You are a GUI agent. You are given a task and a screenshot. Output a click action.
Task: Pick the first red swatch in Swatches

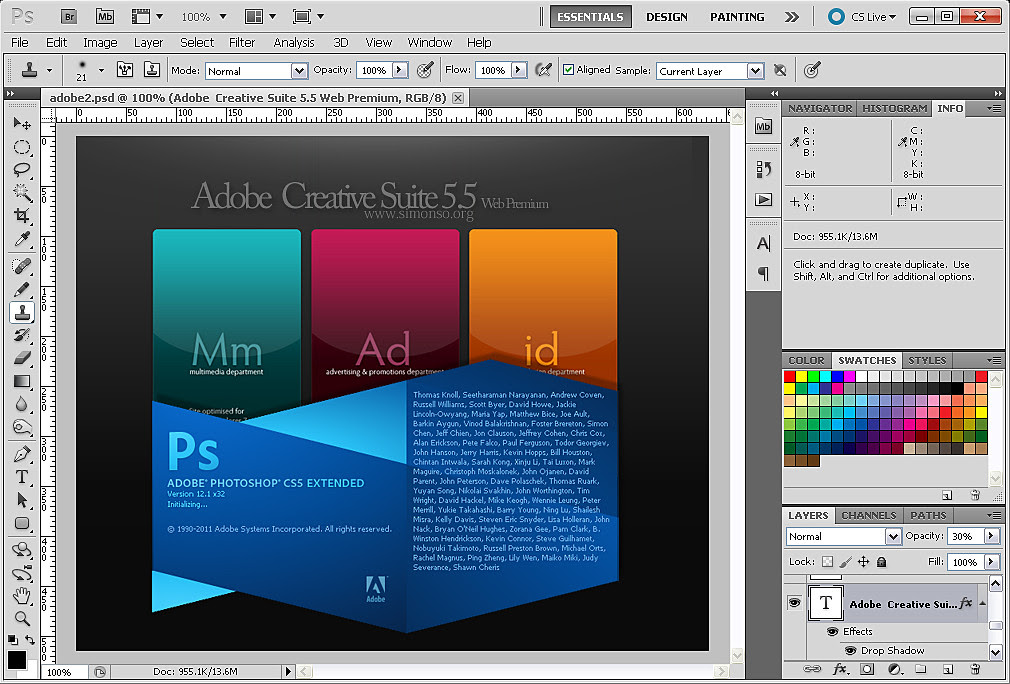(790, 376)
